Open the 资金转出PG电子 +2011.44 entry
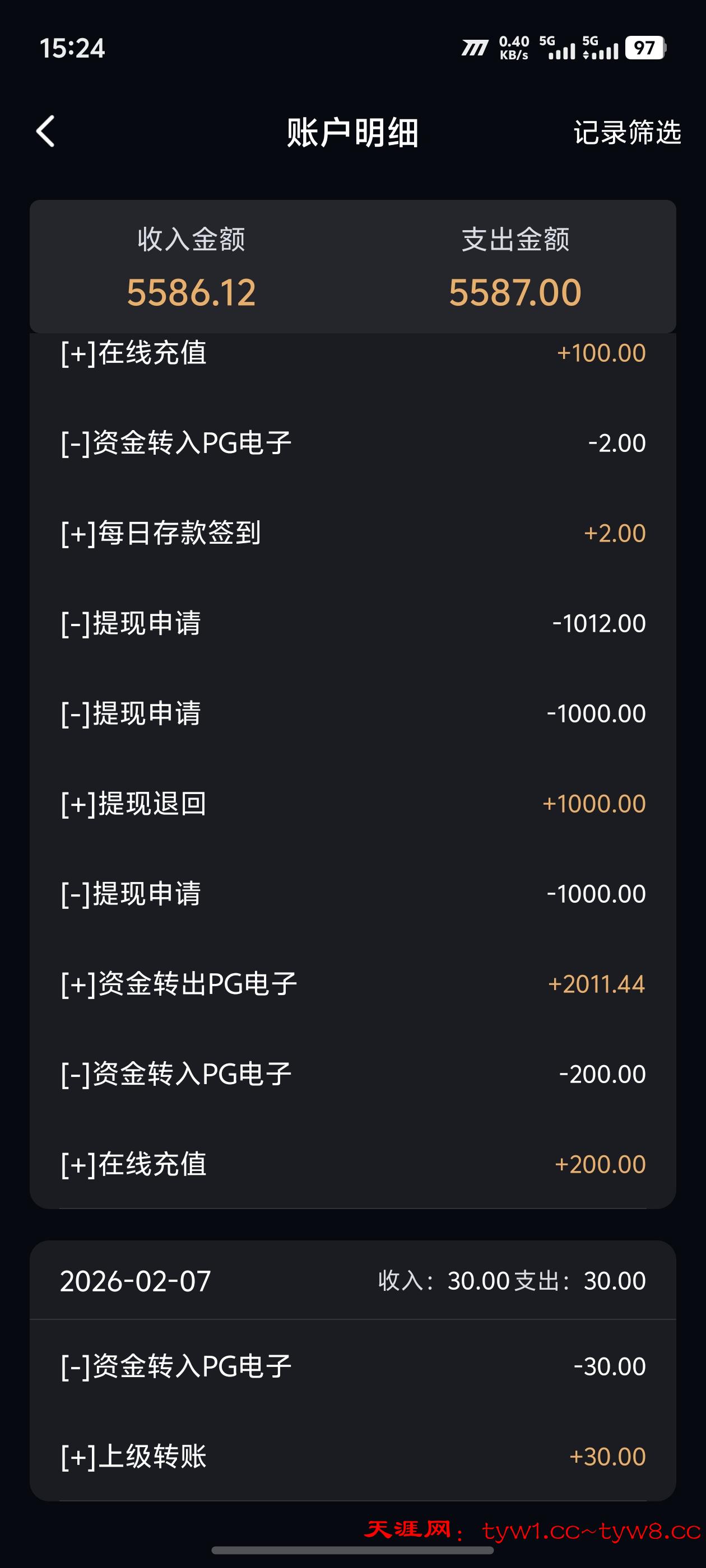This screenshot has height=1568, width=706. coord(352,984)
